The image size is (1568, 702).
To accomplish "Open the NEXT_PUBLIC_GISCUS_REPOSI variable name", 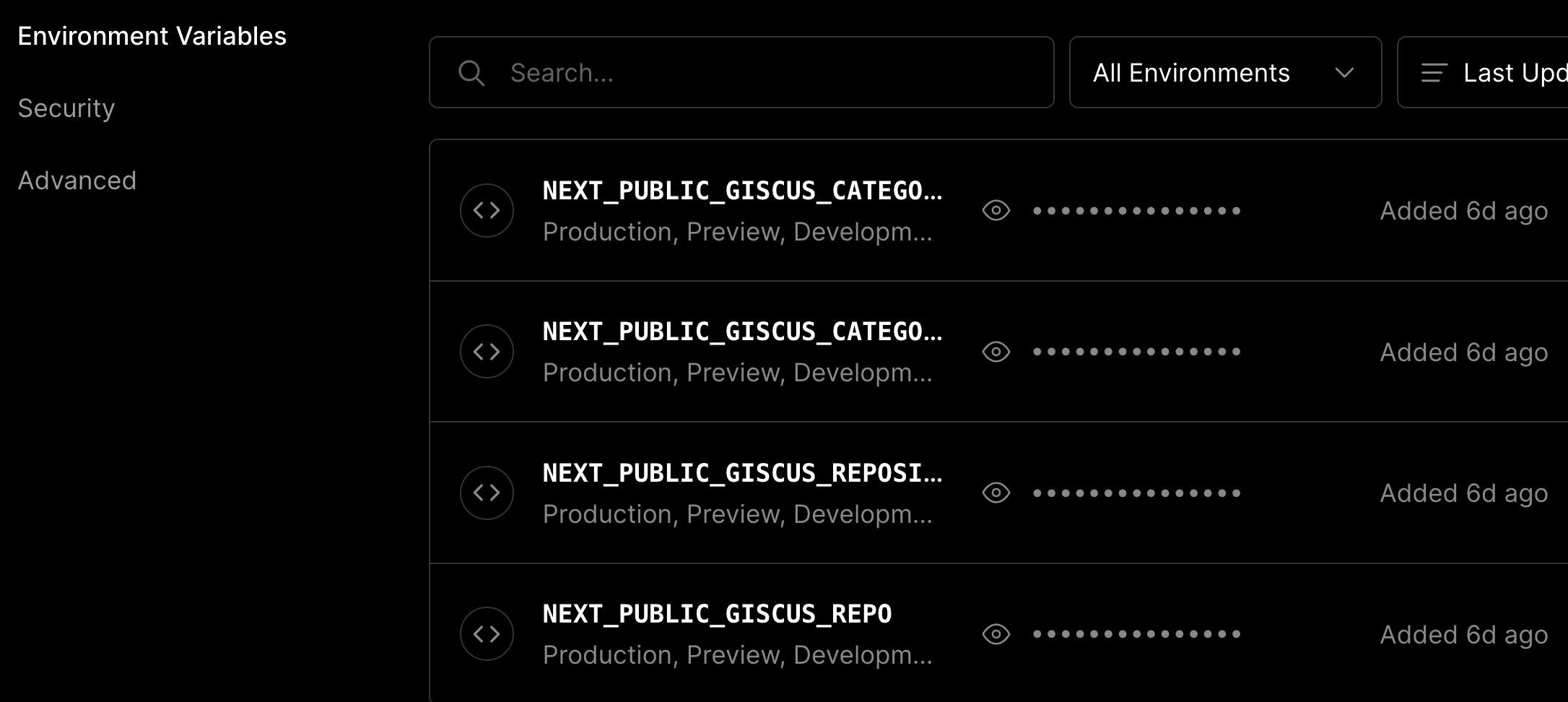I will click(x=742, y=473).
